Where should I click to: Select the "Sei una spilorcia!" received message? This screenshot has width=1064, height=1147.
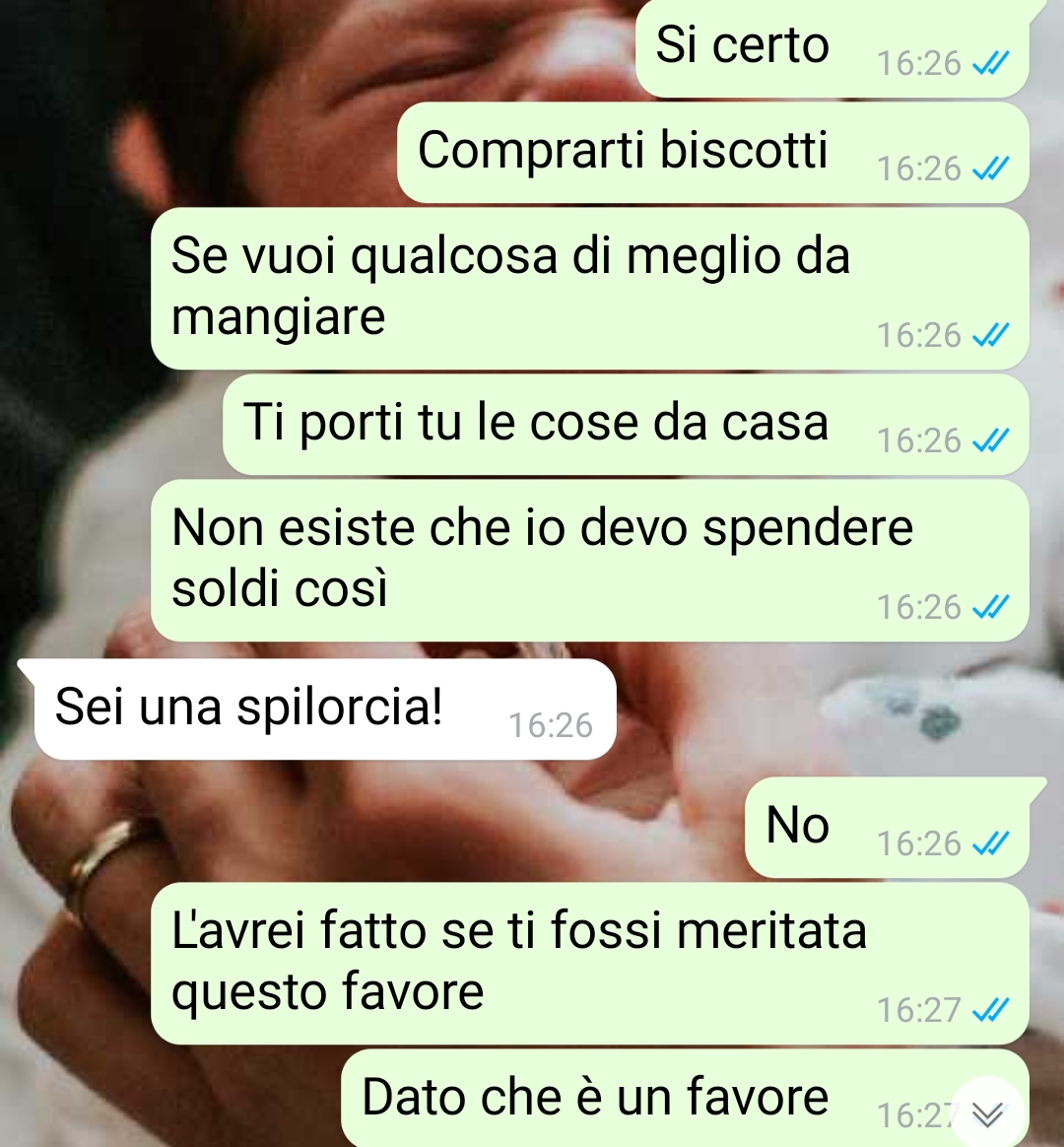(325, 708)
